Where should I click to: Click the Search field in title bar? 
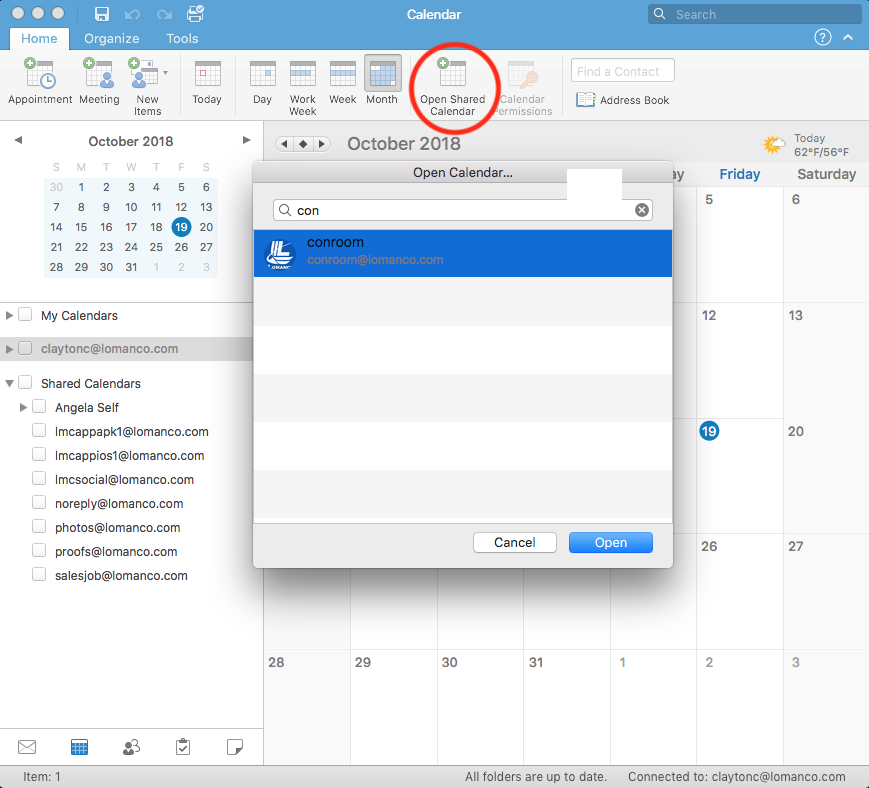tap(754, 14)
